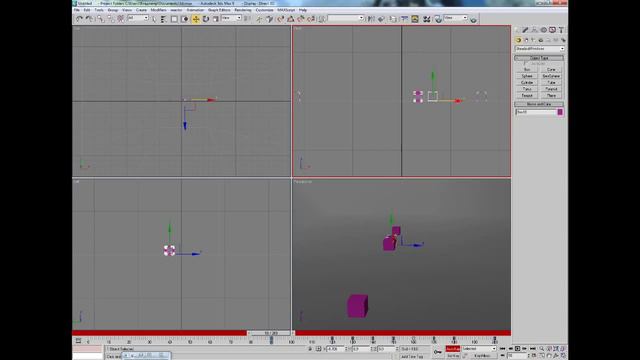Activate the Select and Scale tool
Screen dimensions: 640x360
click(216, 19)
